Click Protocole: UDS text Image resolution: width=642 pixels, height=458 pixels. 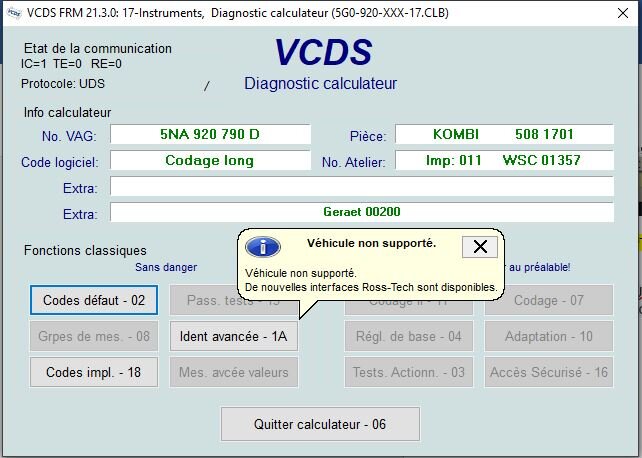[63, 84]
